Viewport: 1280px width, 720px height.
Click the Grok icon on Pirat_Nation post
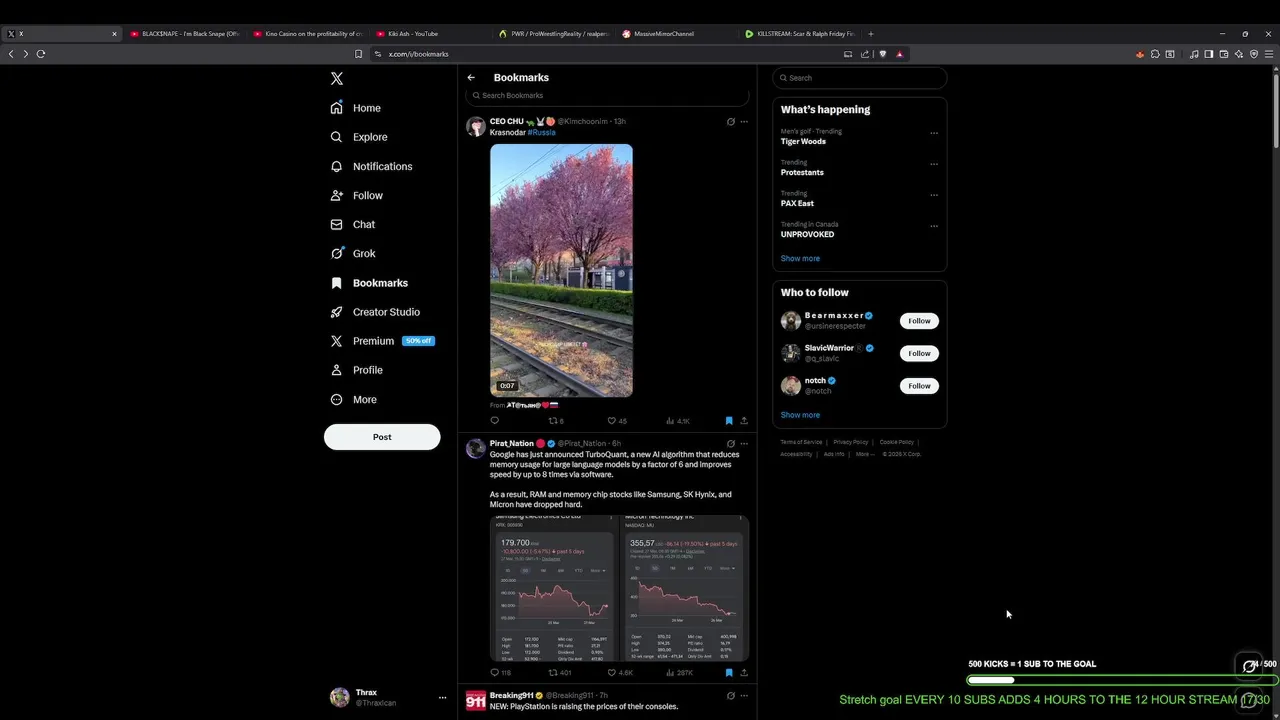coord(730,444)
